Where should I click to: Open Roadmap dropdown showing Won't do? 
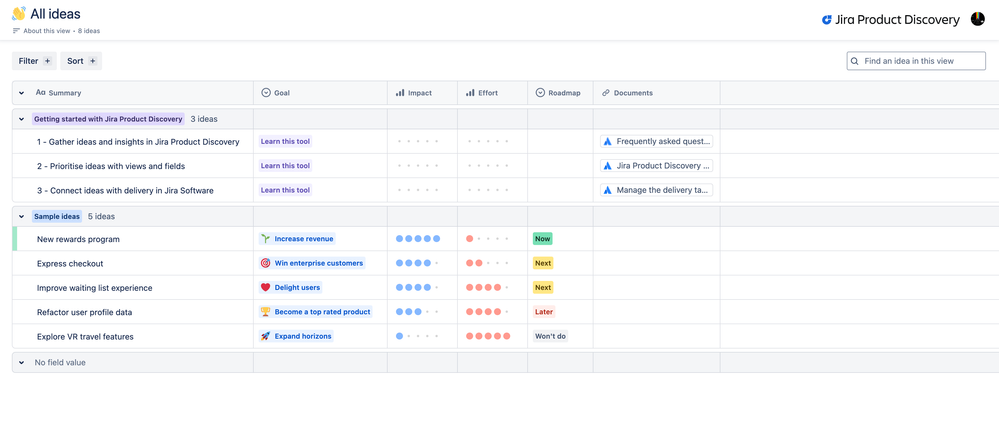[550, 336]
